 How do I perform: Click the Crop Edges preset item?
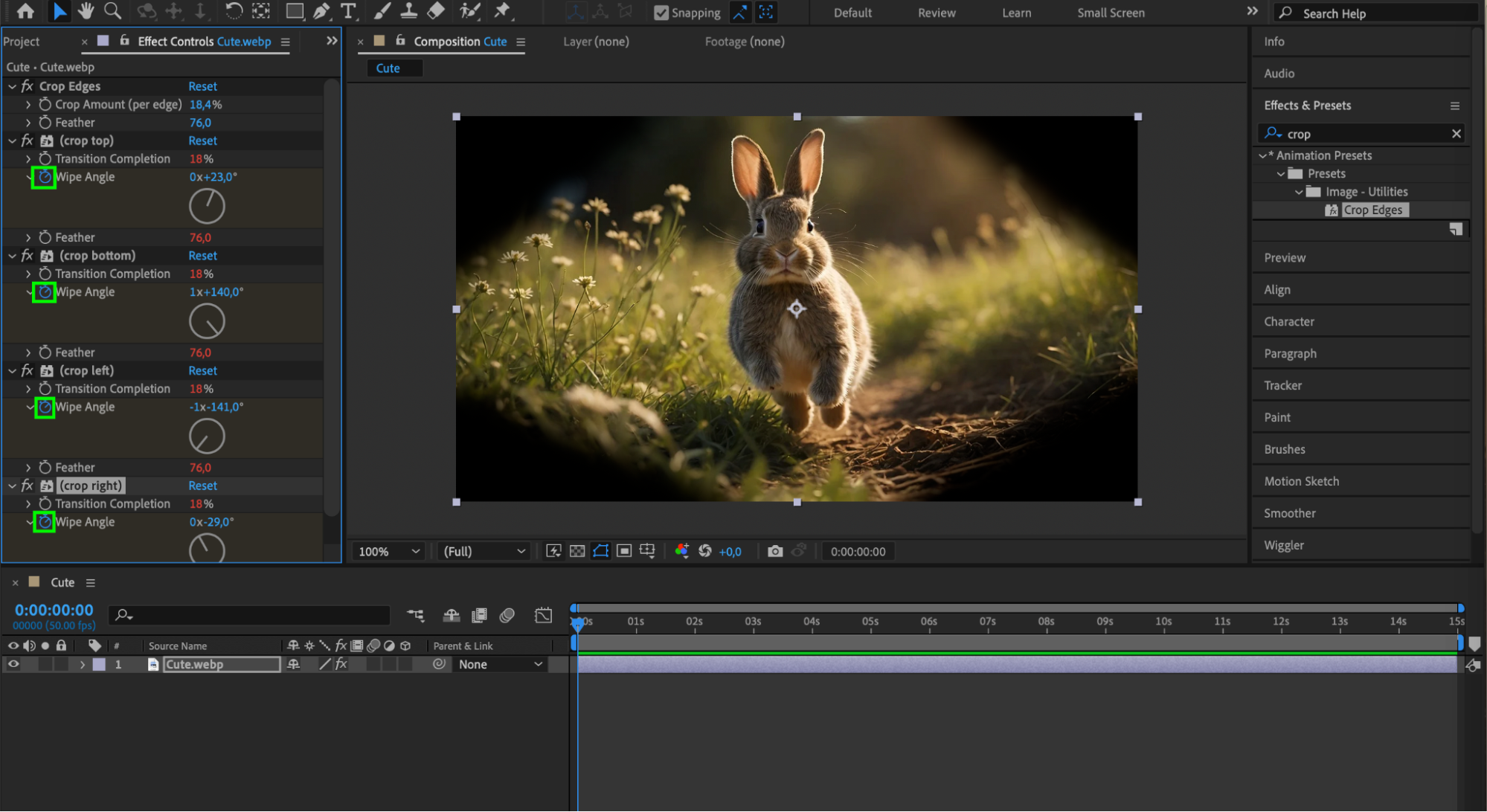[1372, 210]
